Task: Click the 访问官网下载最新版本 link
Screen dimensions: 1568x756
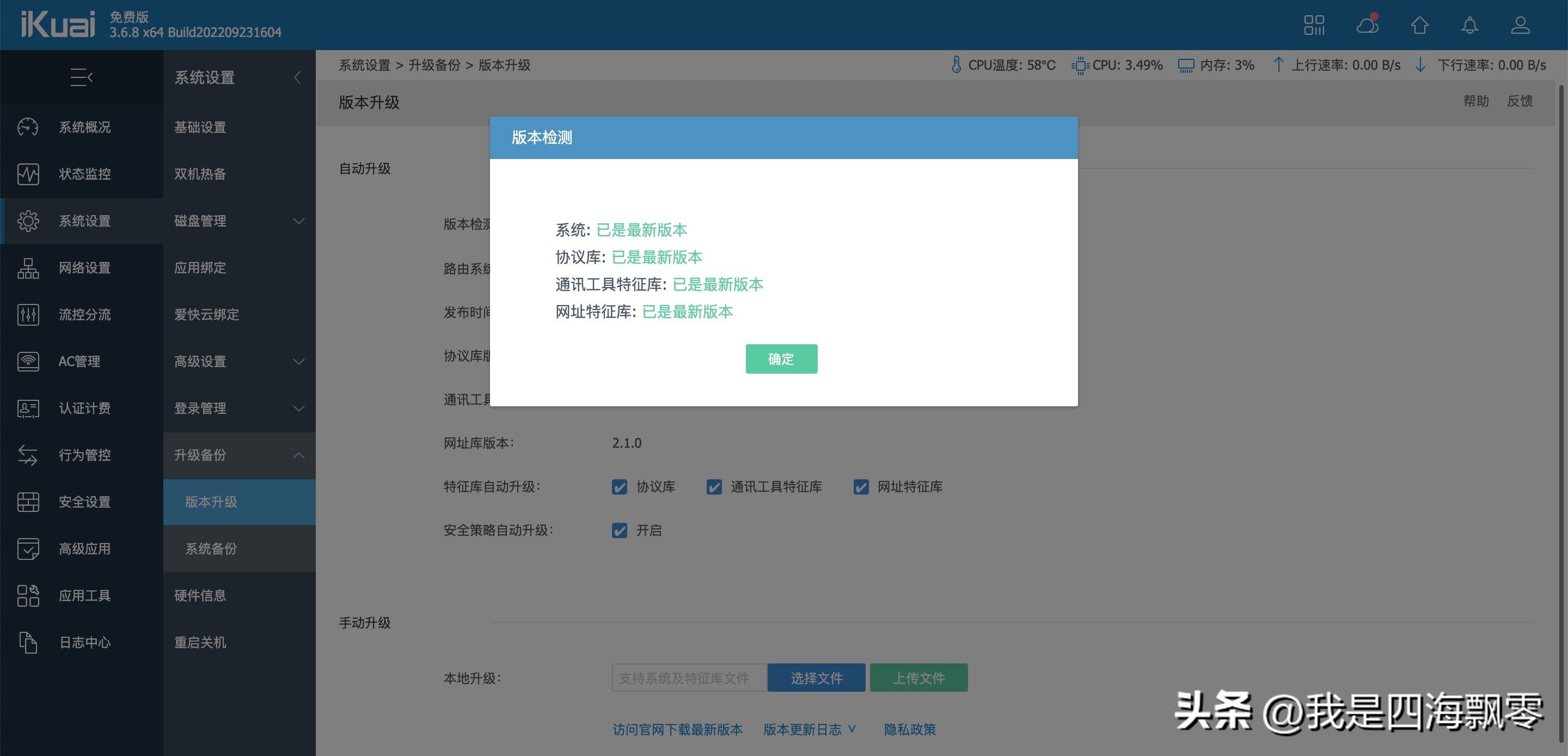Action: tap(677, 729)
